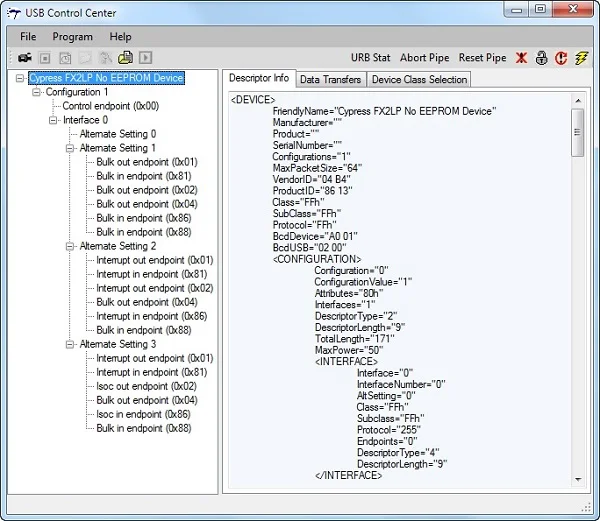600x521 pixels.
Task: Click the <CONFIGURATION> tag line
Action: pyautogui.click(x=317, y=259)
